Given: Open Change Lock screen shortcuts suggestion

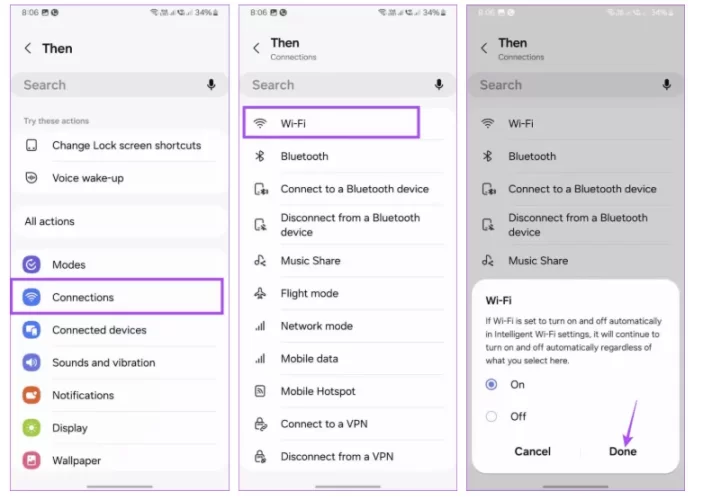Looking at the screenshot, I should click(126, 146).
